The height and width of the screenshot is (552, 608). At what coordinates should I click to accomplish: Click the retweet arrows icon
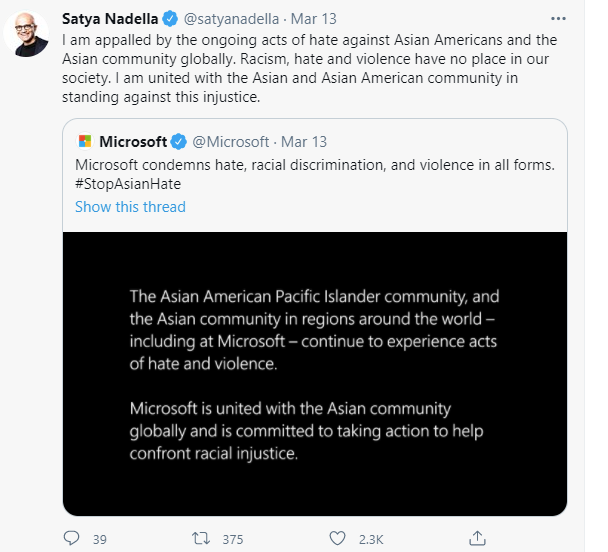[202, 538]
